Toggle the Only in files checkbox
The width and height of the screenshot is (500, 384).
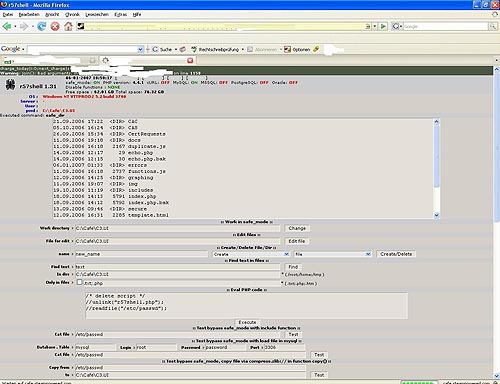pyautogui.click(x=79, y=282)
